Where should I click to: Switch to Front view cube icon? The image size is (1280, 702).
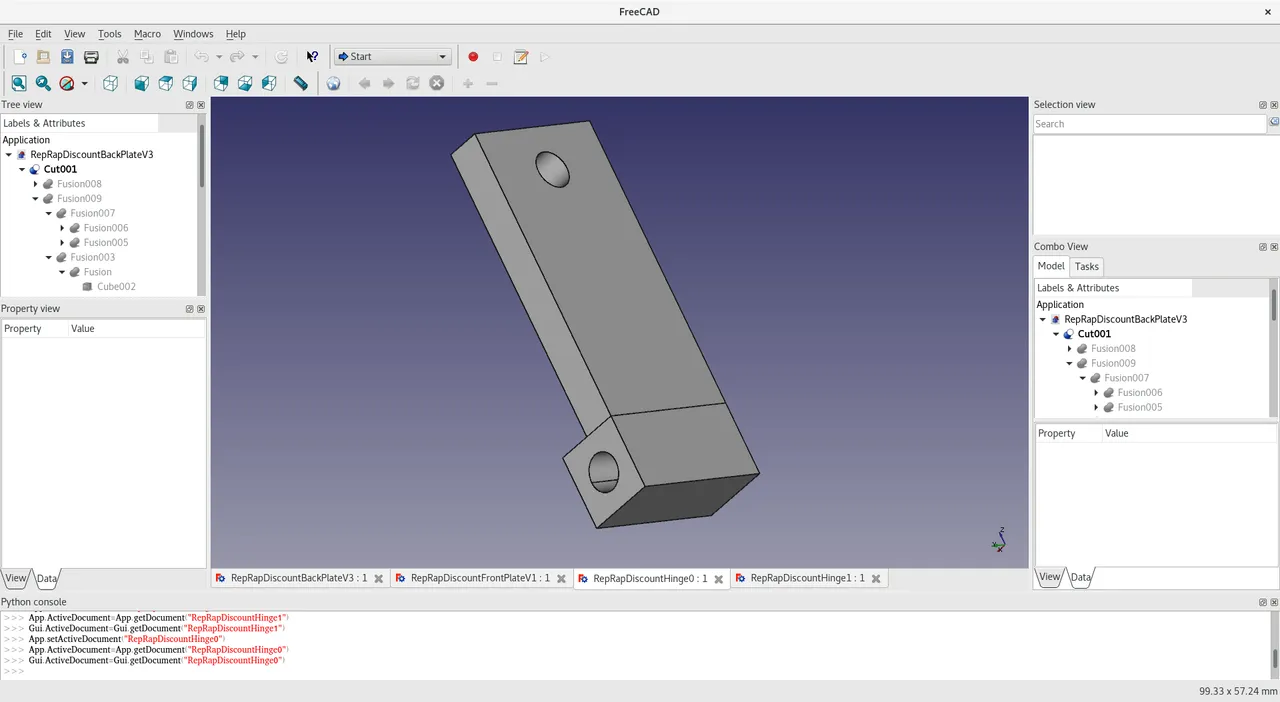141,84
